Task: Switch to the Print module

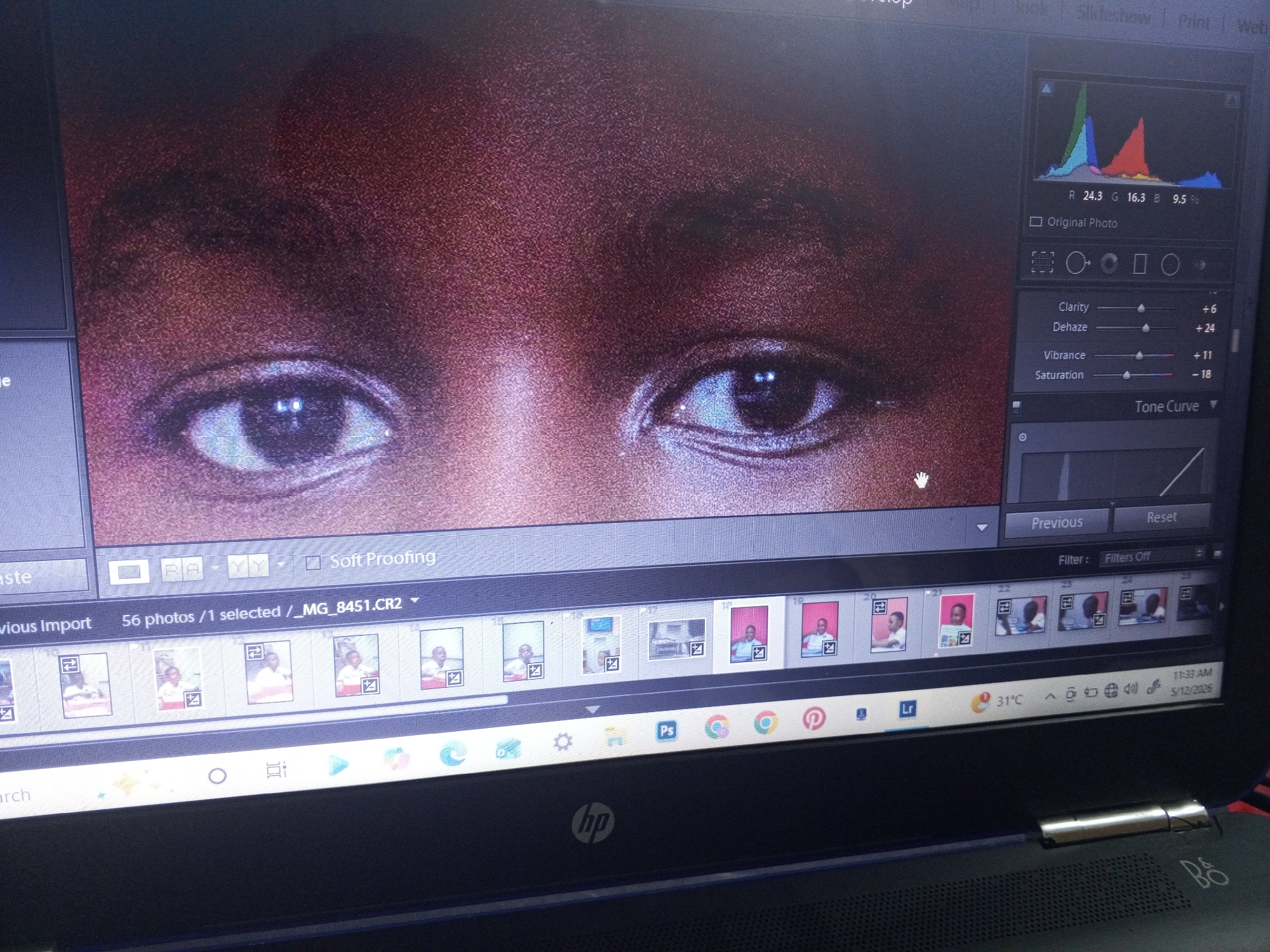Action: click(x=1194, y=21)
